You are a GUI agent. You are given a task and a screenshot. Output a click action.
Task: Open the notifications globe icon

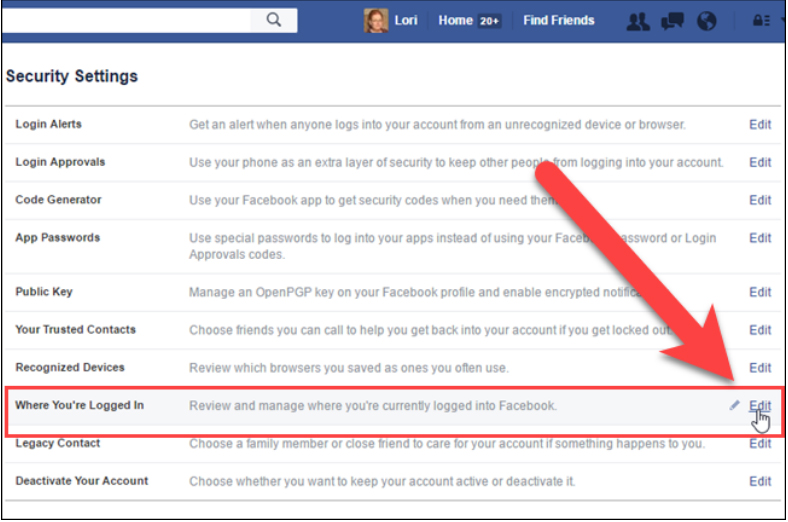[707, 21]
